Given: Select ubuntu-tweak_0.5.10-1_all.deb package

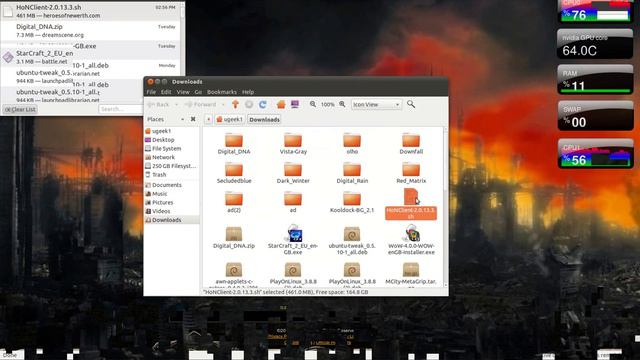Looking at the screenshot, I should click(352, 241).
